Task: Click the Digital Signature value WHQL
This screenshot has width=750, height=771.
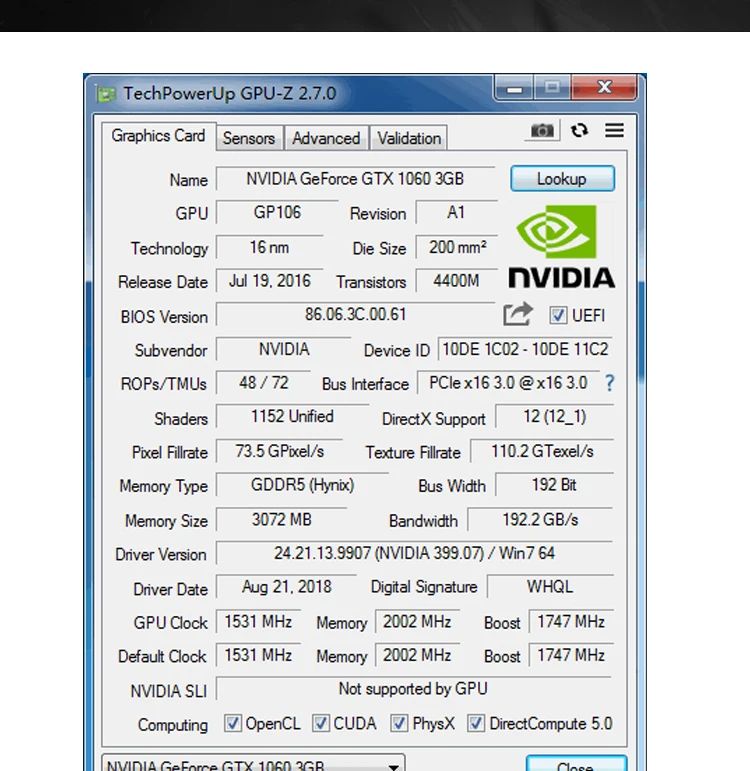Action: (550, 587)
